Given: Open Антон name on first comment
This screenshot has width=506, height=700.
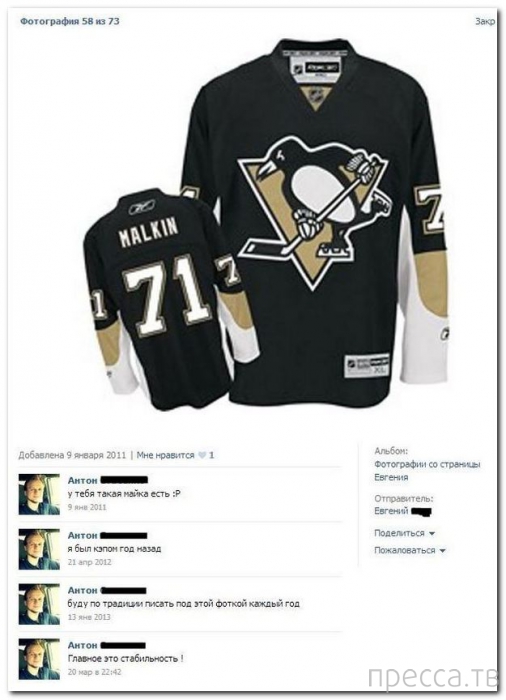Looking at the screenshot, I should [83, 480].
